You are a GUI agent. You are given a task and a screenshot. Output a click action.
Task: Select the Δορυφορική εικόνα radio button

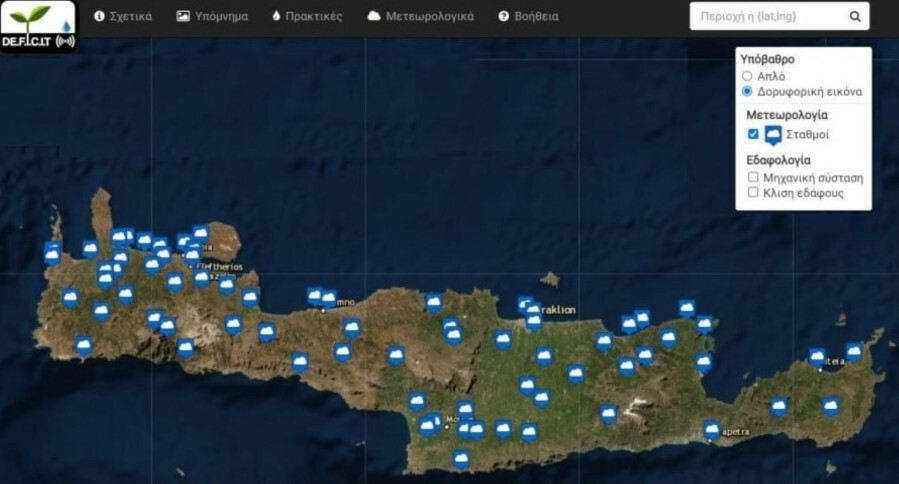pos(747,91)
